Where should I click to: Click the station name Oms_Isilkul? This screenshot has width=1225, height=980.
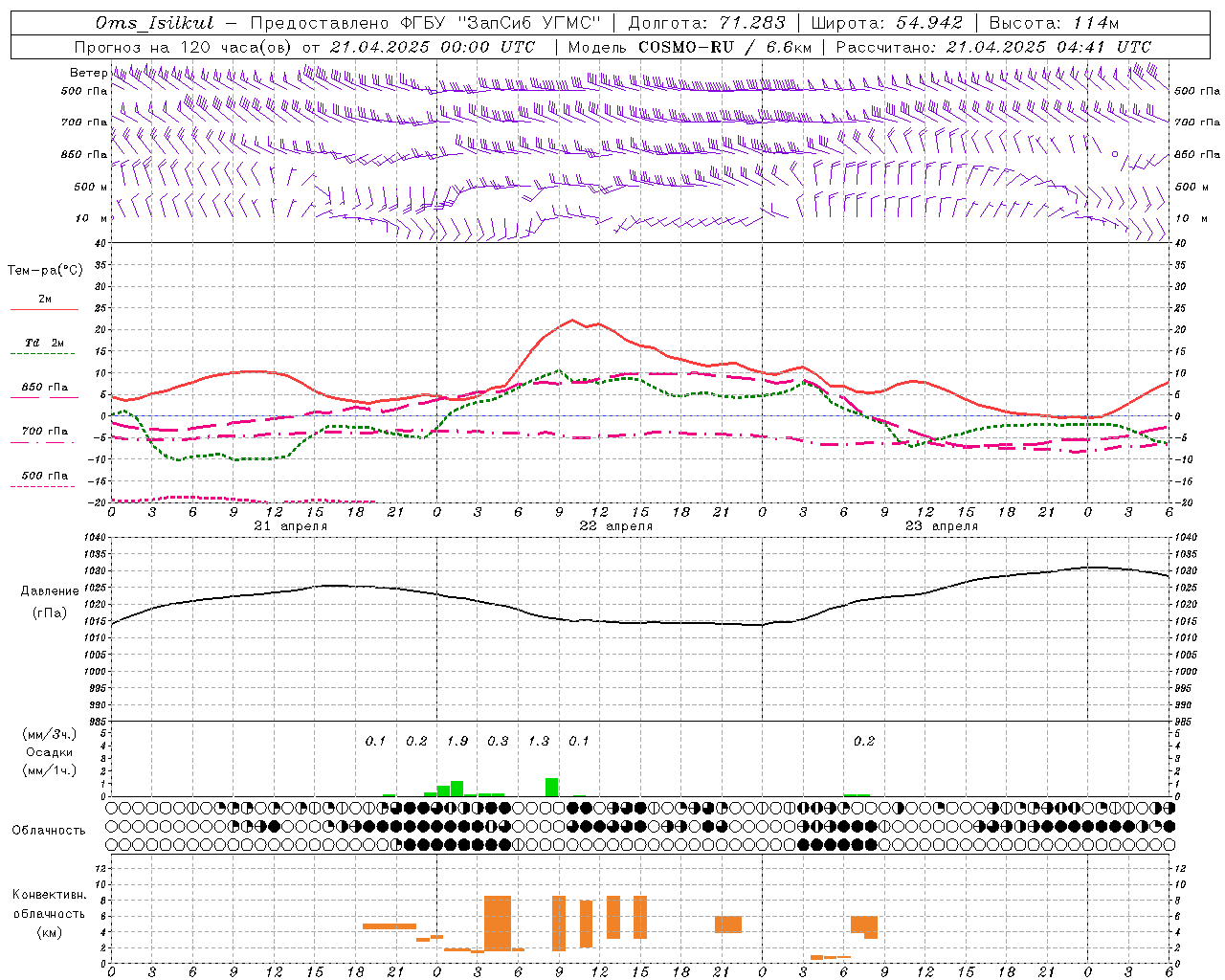click(155, 23)
